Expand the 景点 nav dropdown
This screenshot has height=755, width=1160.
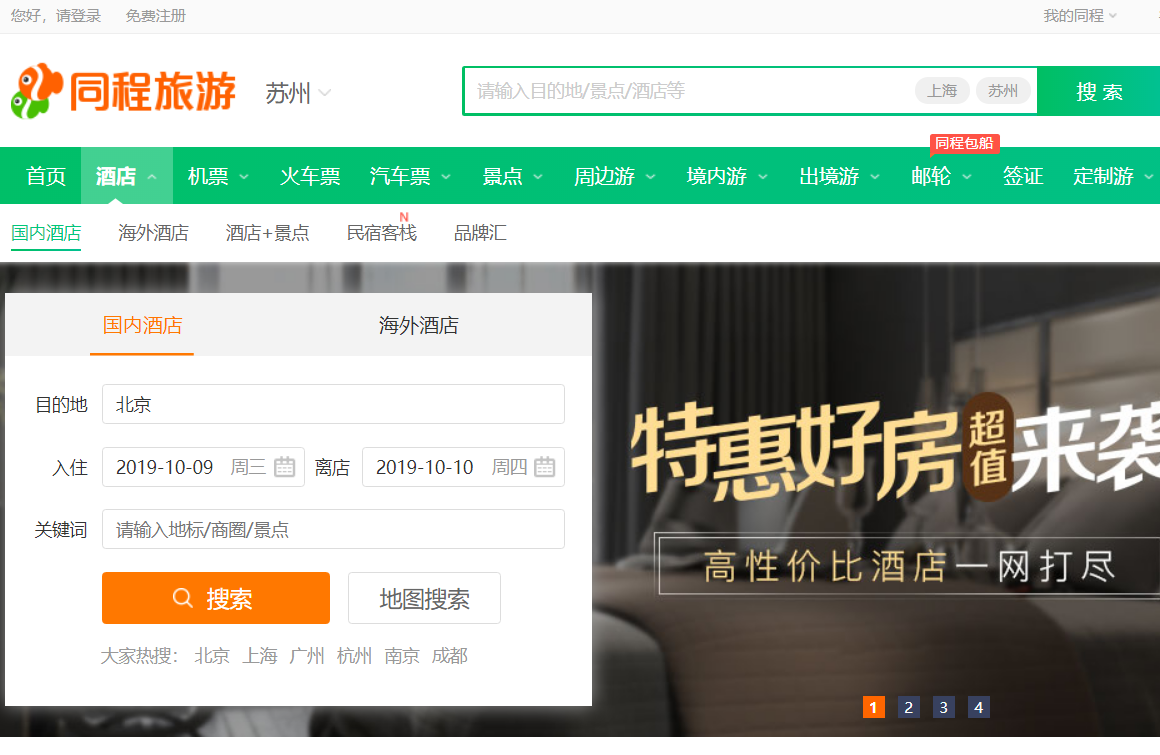point(538,177)
